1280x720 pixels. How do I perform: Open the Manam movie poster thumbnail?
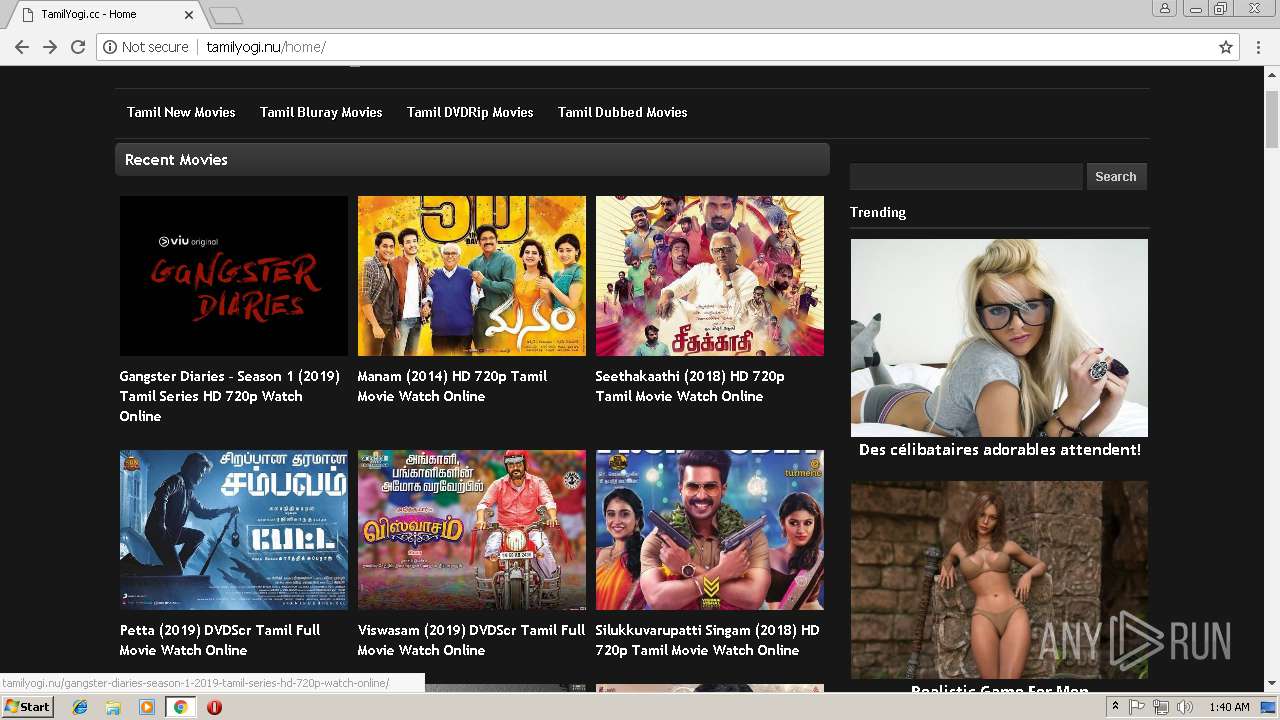click(472, 276)
